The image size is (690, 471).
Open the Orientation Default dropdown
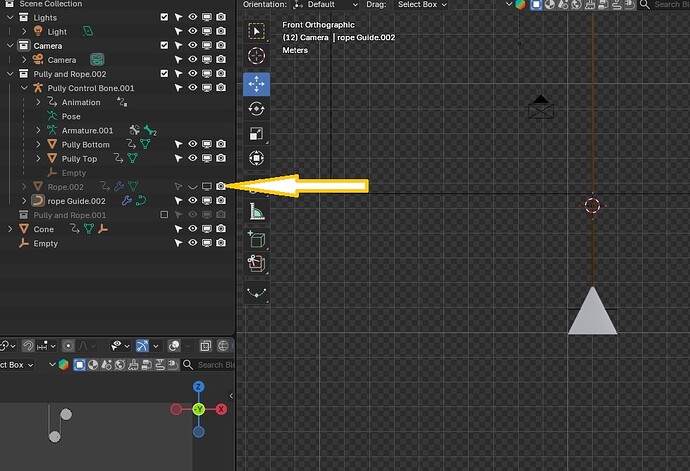[x=326, y=5]
